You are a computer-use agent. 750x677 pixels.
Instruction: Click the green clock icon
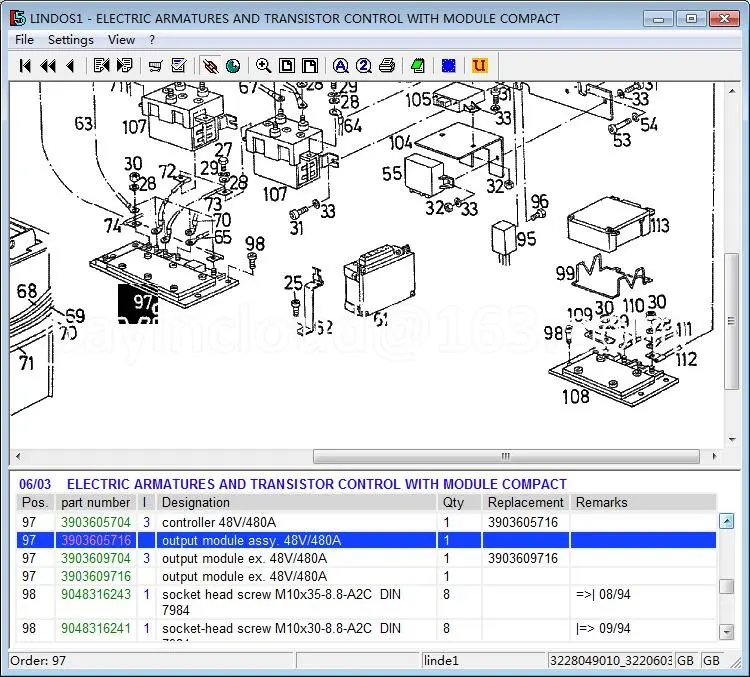[233, 66]
